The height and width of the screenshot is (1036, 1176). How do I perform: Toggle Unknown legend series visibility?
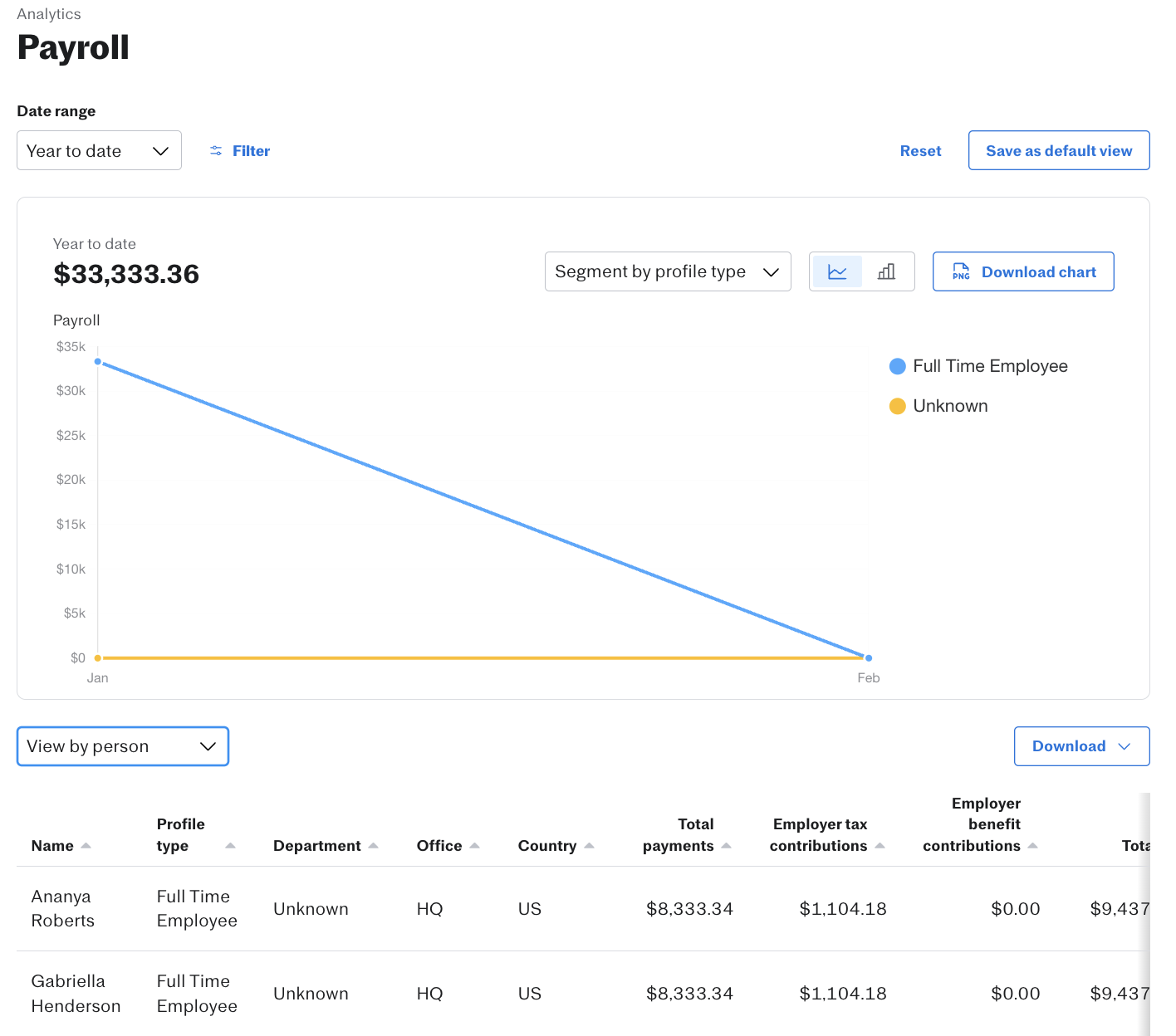pyautogui.click(x=938, y=406)
